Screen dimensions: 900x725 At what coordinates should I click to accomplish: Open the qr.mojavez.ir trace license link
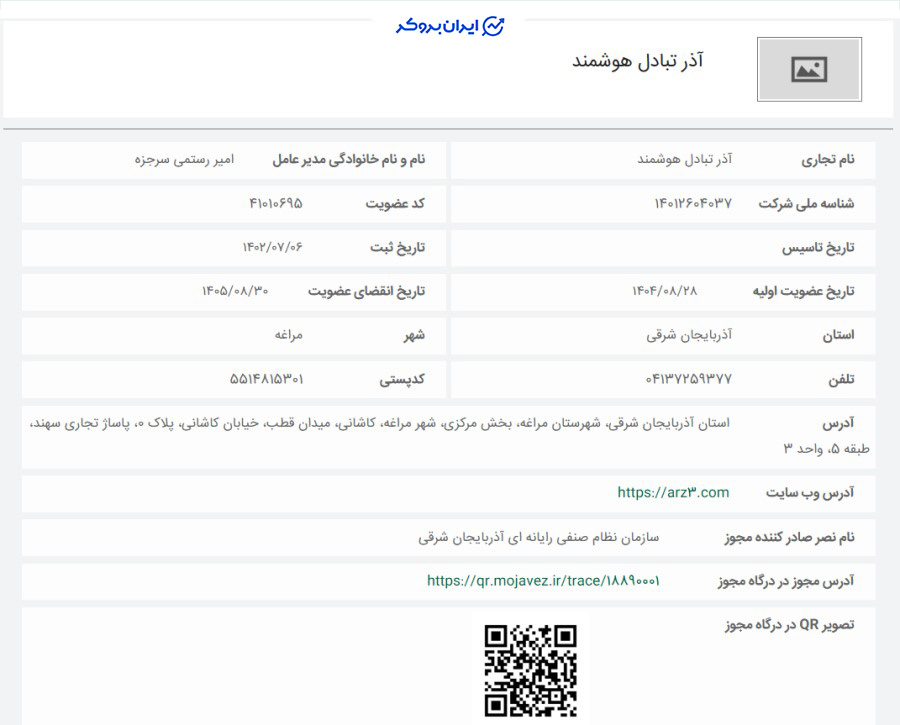543,581
